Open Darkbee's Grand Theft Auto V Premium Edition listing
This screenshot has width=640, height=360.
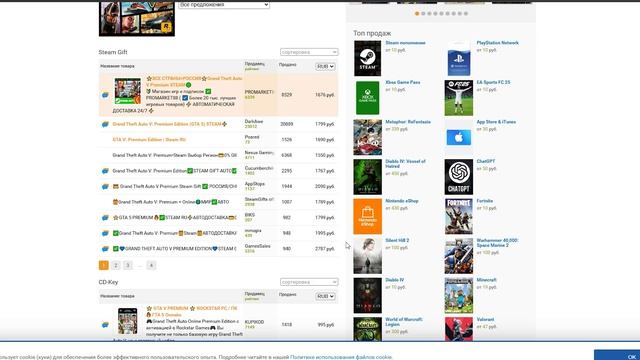tap(169, 124)
